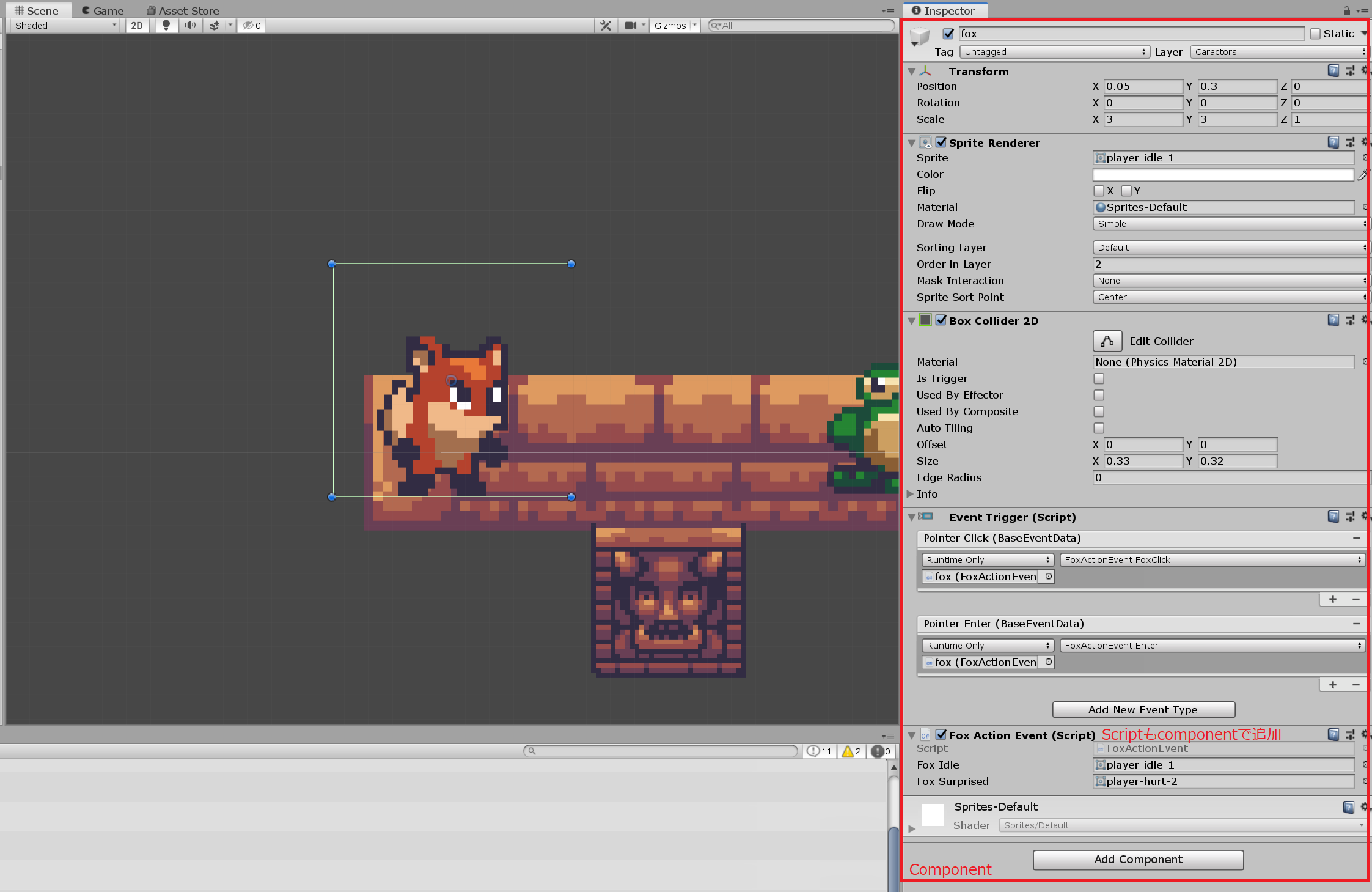The image size is (1372, 892).
Task: Open the Asset Store tab
Action: pyautogui.click(x=183, y=10)
